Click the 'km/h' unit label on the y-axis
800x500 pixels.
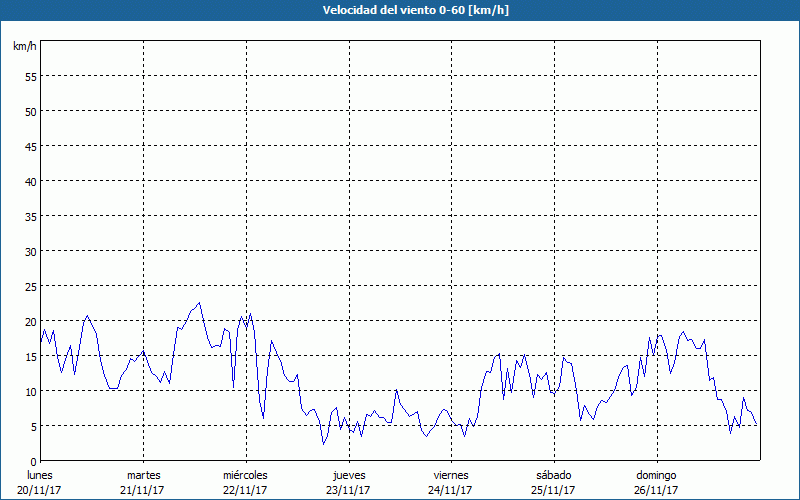[x=24, y=46]
